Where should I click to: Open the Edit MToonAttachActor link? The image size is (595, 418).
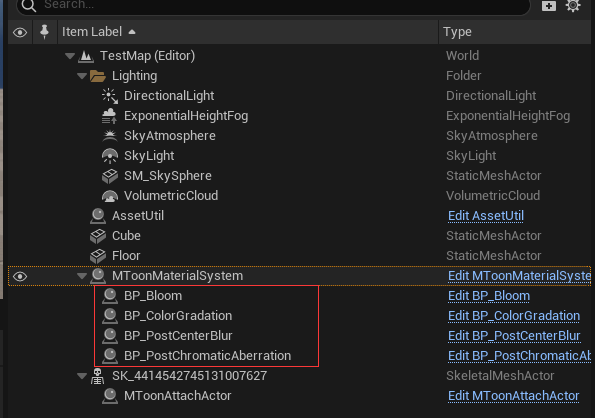[x=513, y=396]
